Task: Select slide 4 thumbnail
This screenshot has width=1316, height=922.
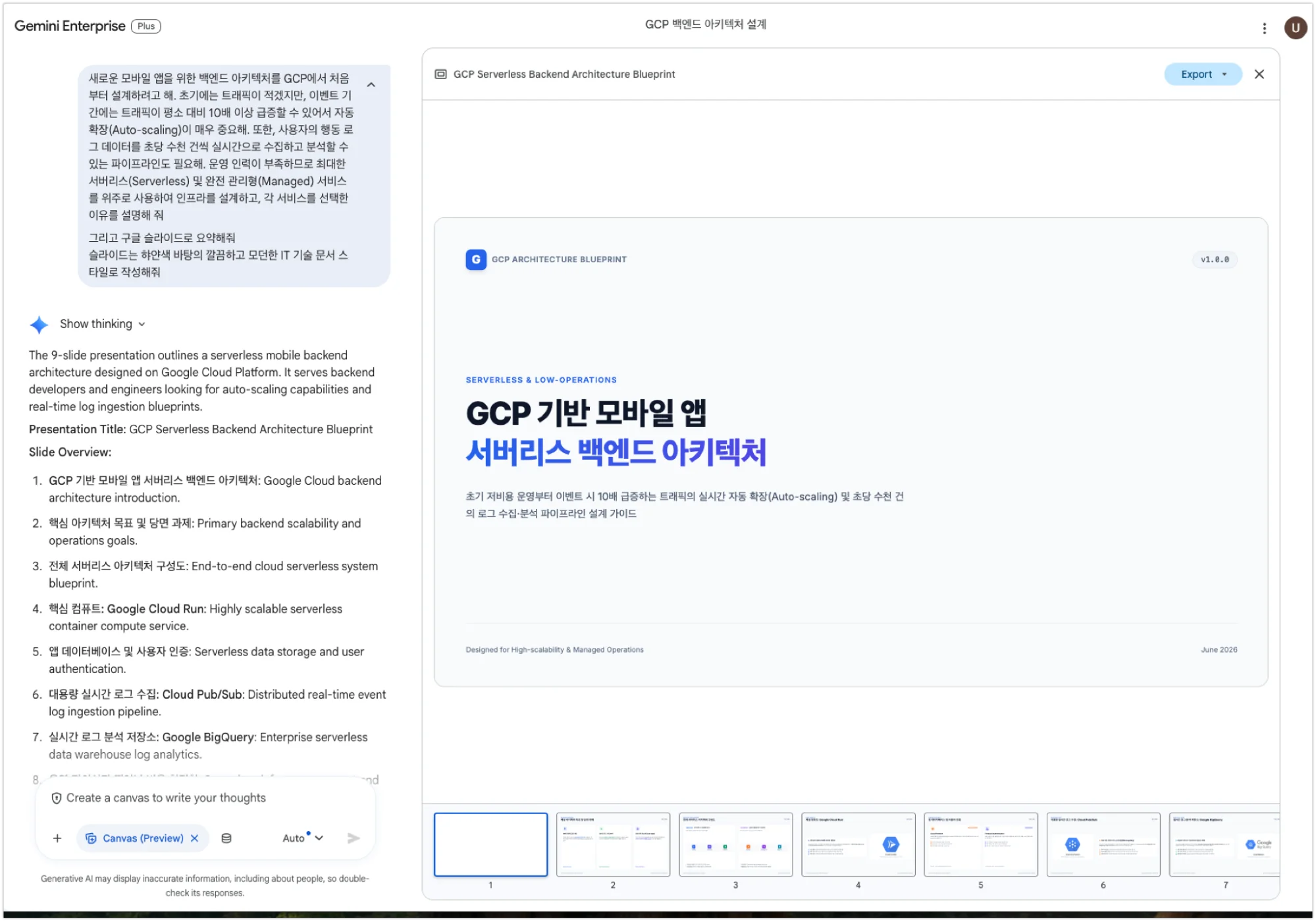Action: click(858, 844)
